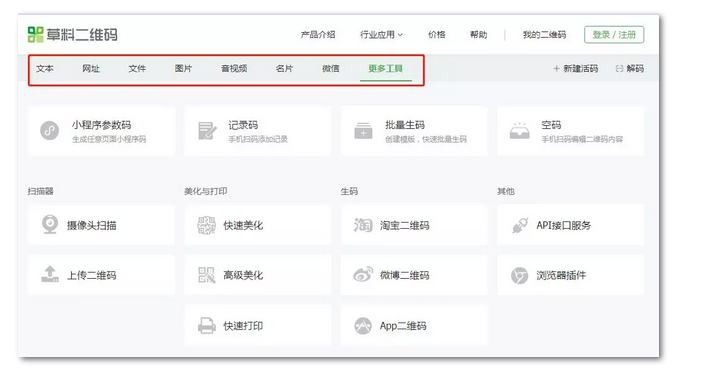
Task: Click the 浏览器插件 label
Action: click(561, 275)
